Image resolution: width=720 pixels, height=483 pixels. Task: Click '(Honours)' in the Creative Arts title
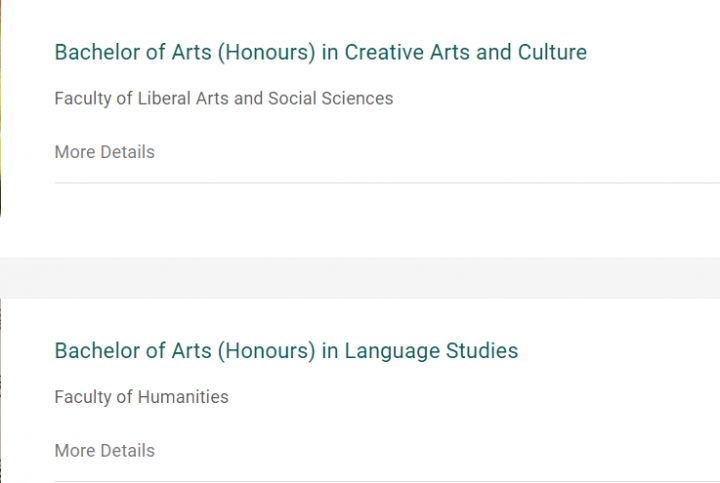click(265, 52)
